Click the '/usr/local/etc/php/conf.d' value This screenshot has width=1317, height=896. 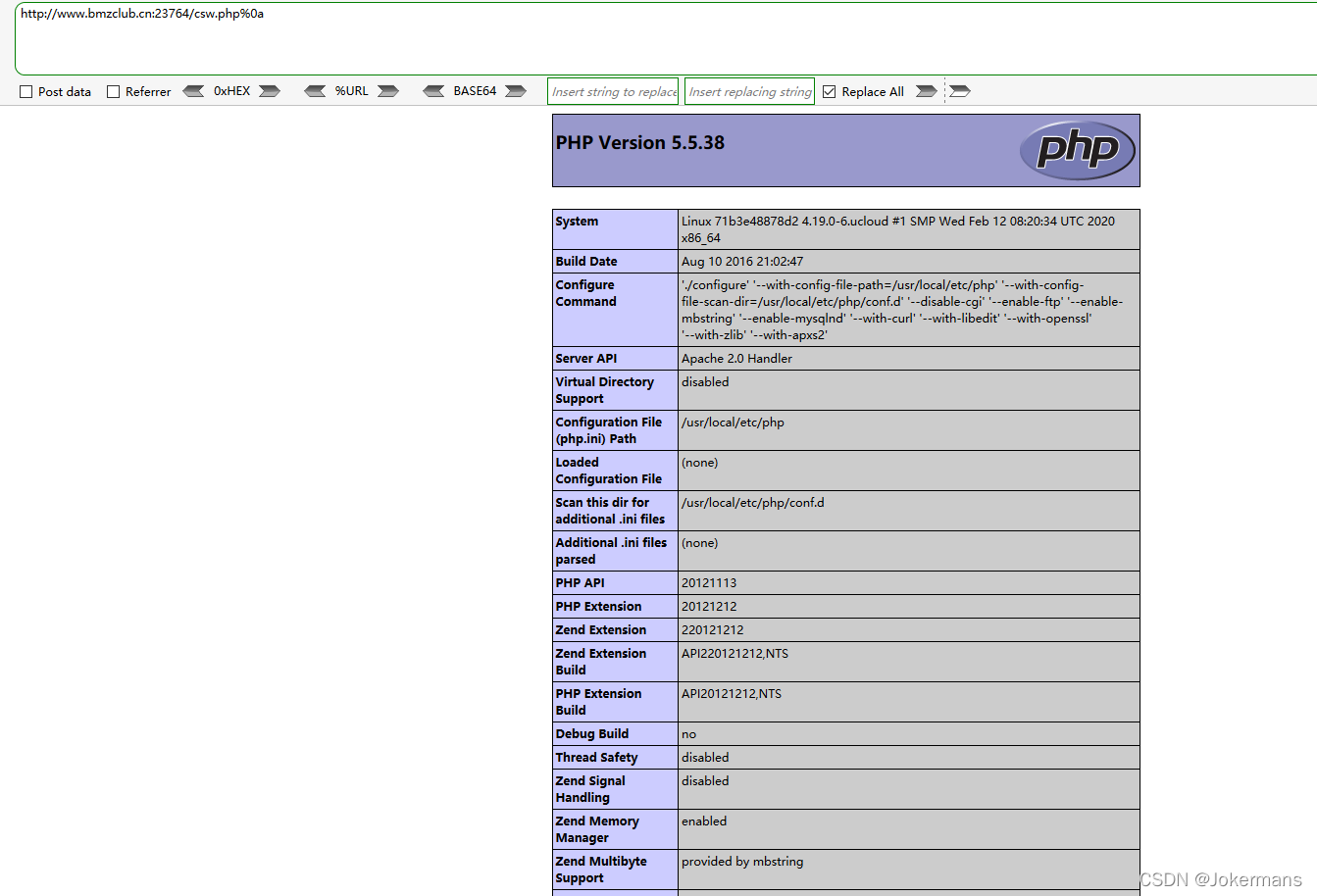(753, 503)
